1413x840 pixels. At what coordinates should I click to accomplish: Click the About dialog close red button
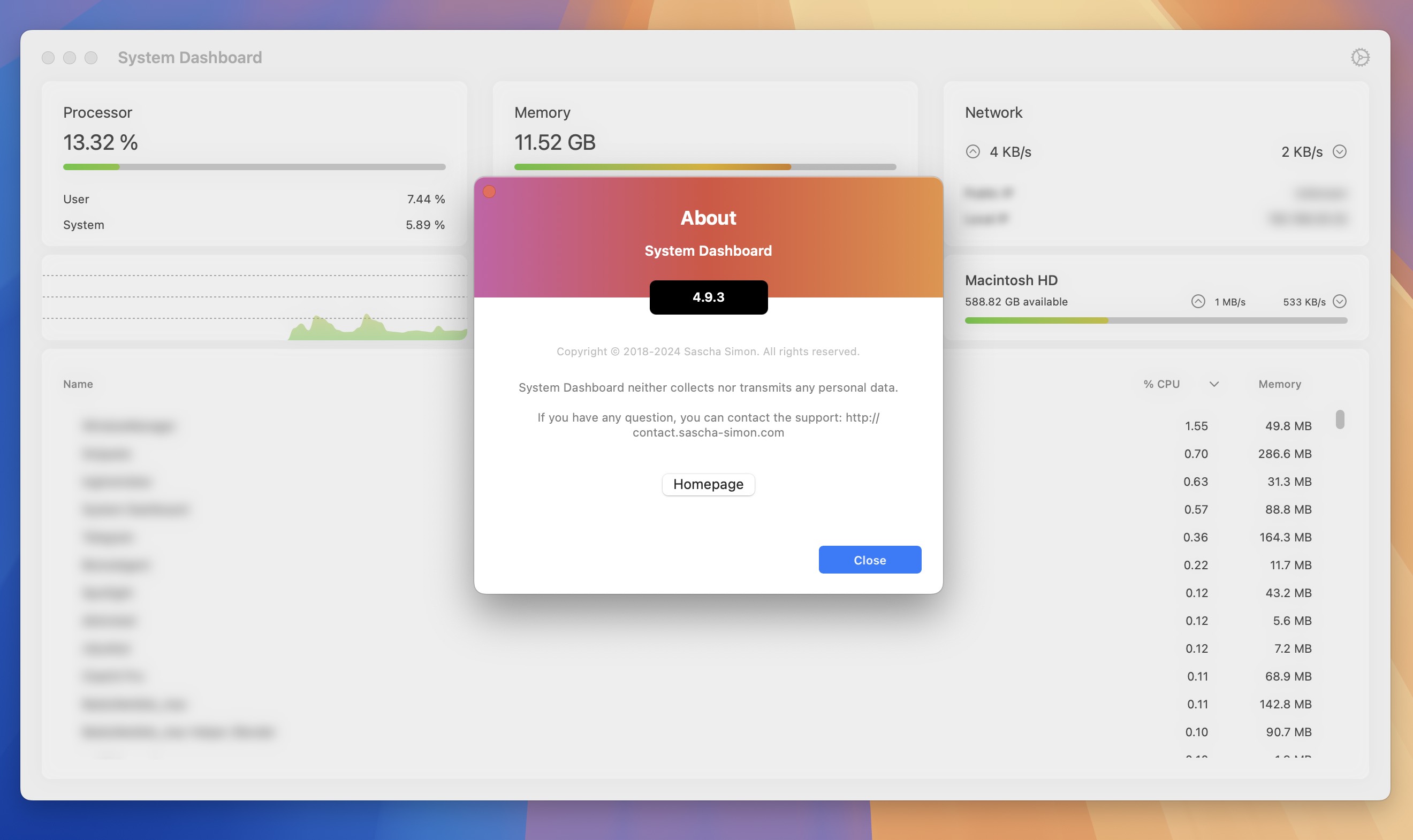pos(490,192)
